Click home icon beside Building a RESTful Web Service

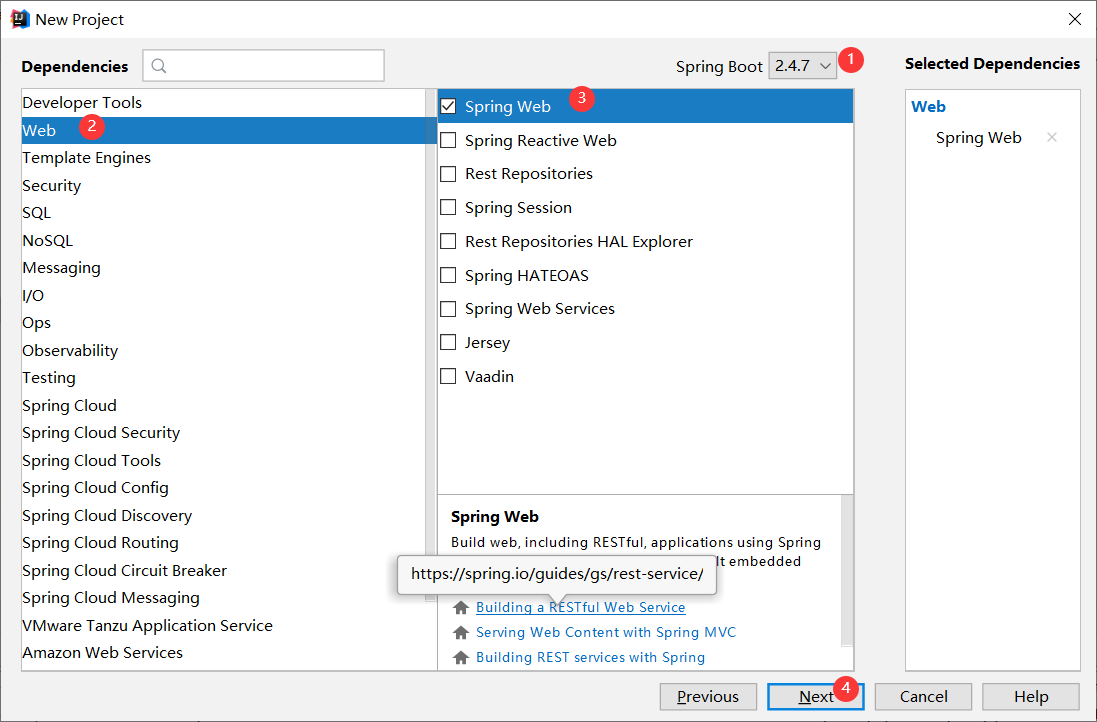tap(461, 607)
